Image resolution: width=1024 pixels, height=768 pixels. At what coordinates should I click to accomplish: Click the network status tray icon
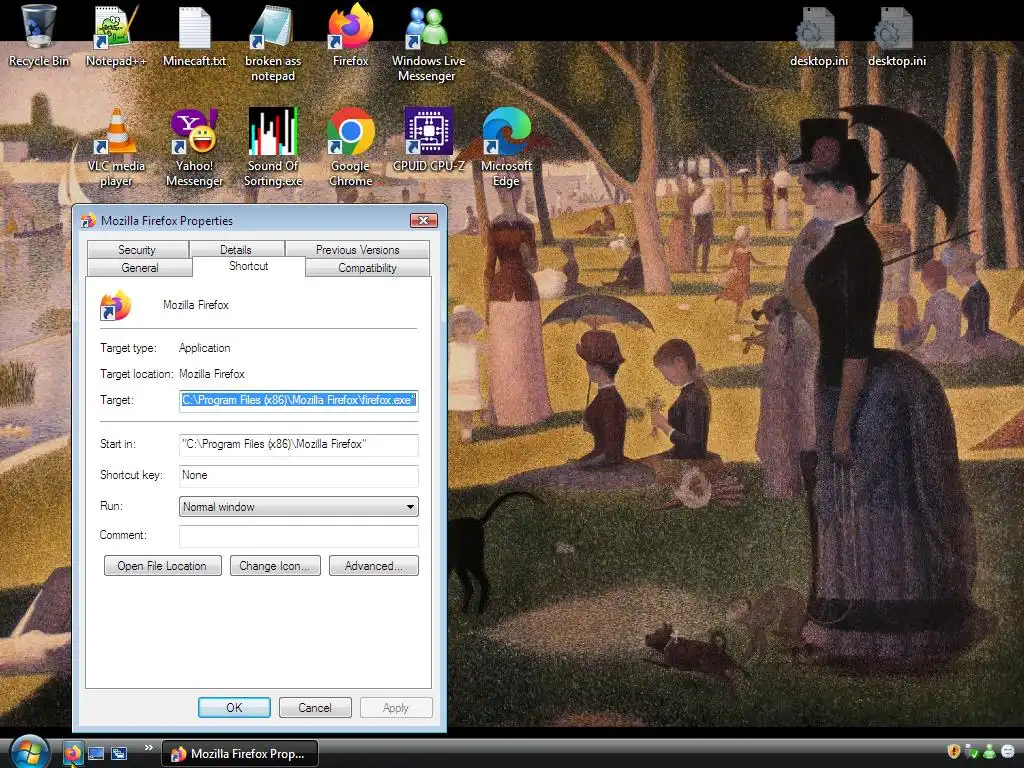click(x=972, y=752)
